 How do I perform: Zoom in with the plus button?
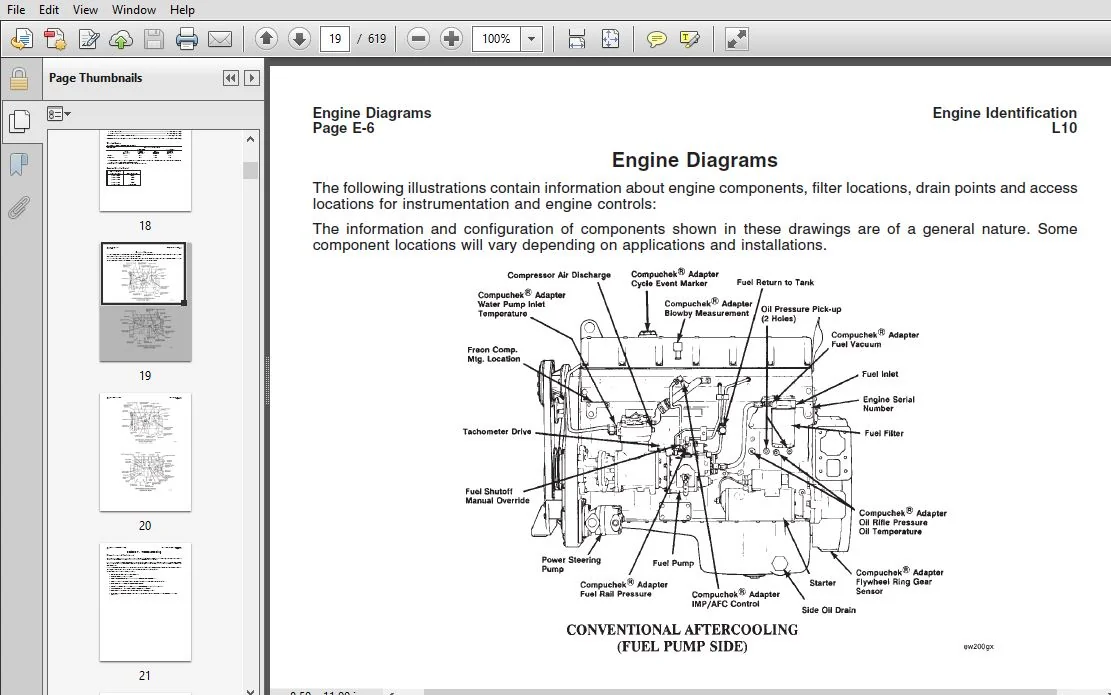(451, 39)
